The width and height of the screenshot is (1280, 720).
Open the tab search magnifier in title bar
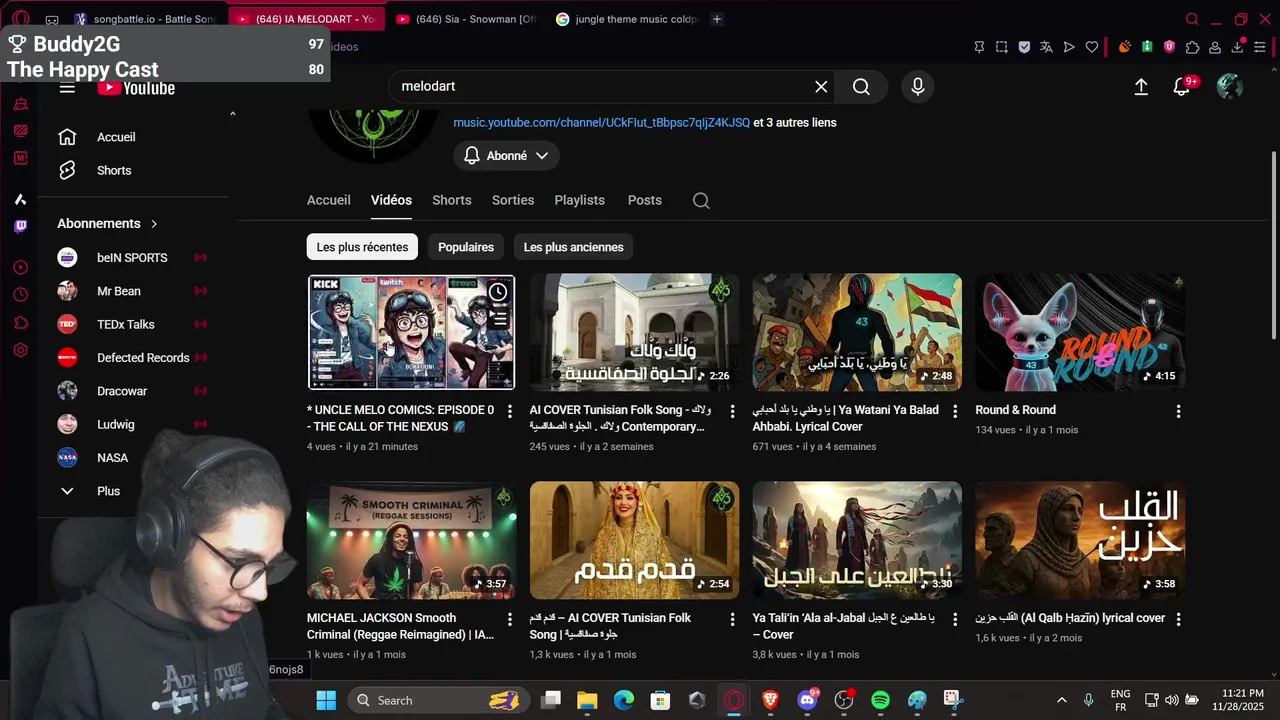click(1192, 19)
